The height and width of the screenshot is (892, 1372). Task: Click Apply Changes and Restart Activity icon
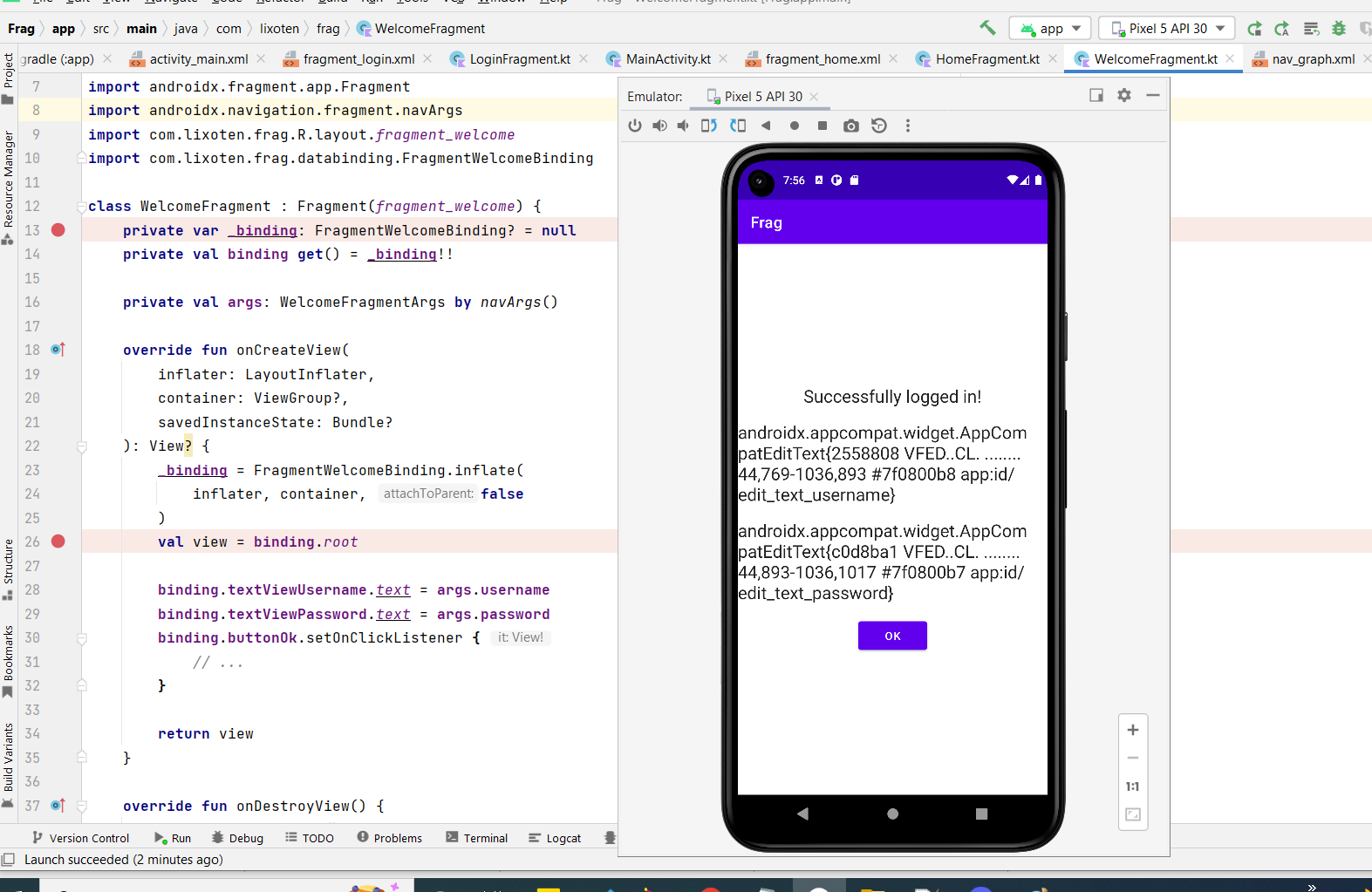(x=1254, y=29)
